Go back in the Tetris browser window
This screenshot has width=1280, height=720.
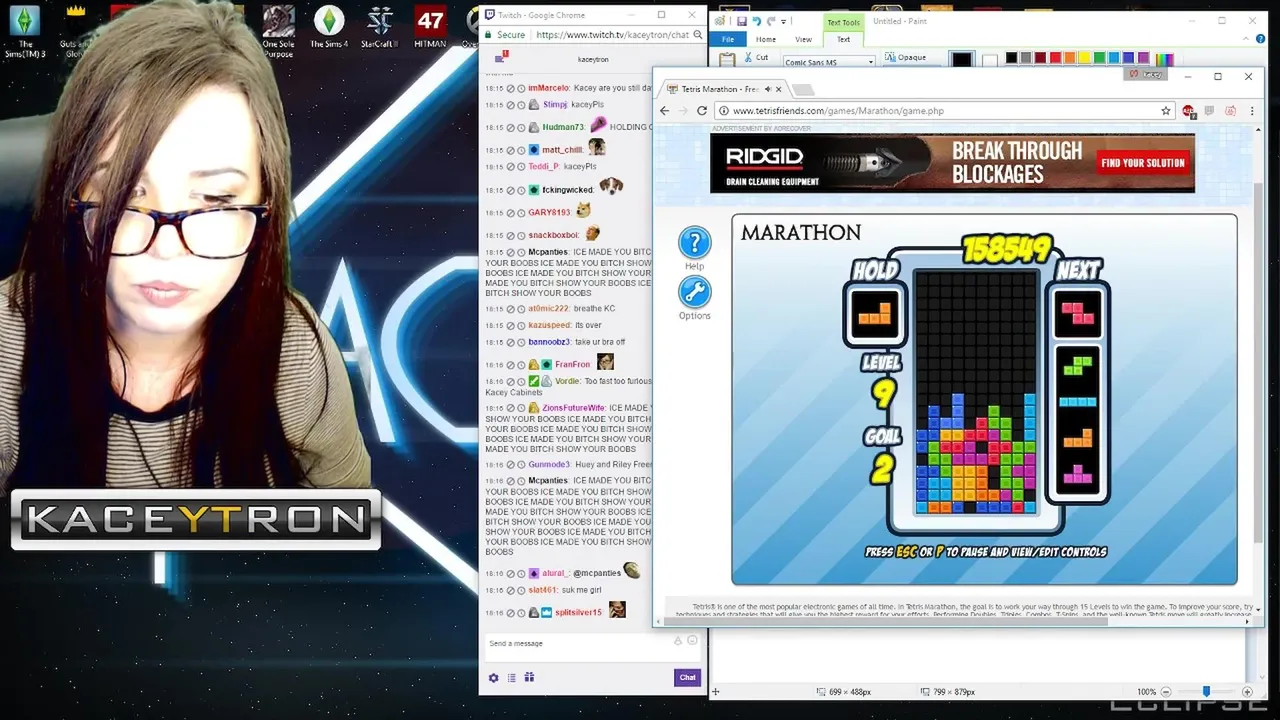point(665,111)
